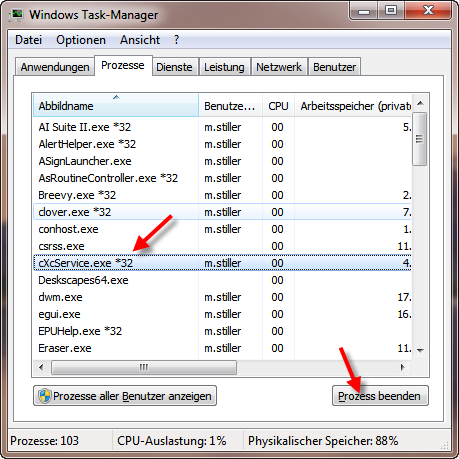459x459 pixels.
Task: Click the horizontal scrollbar thumb
Action: click(144, 367)
